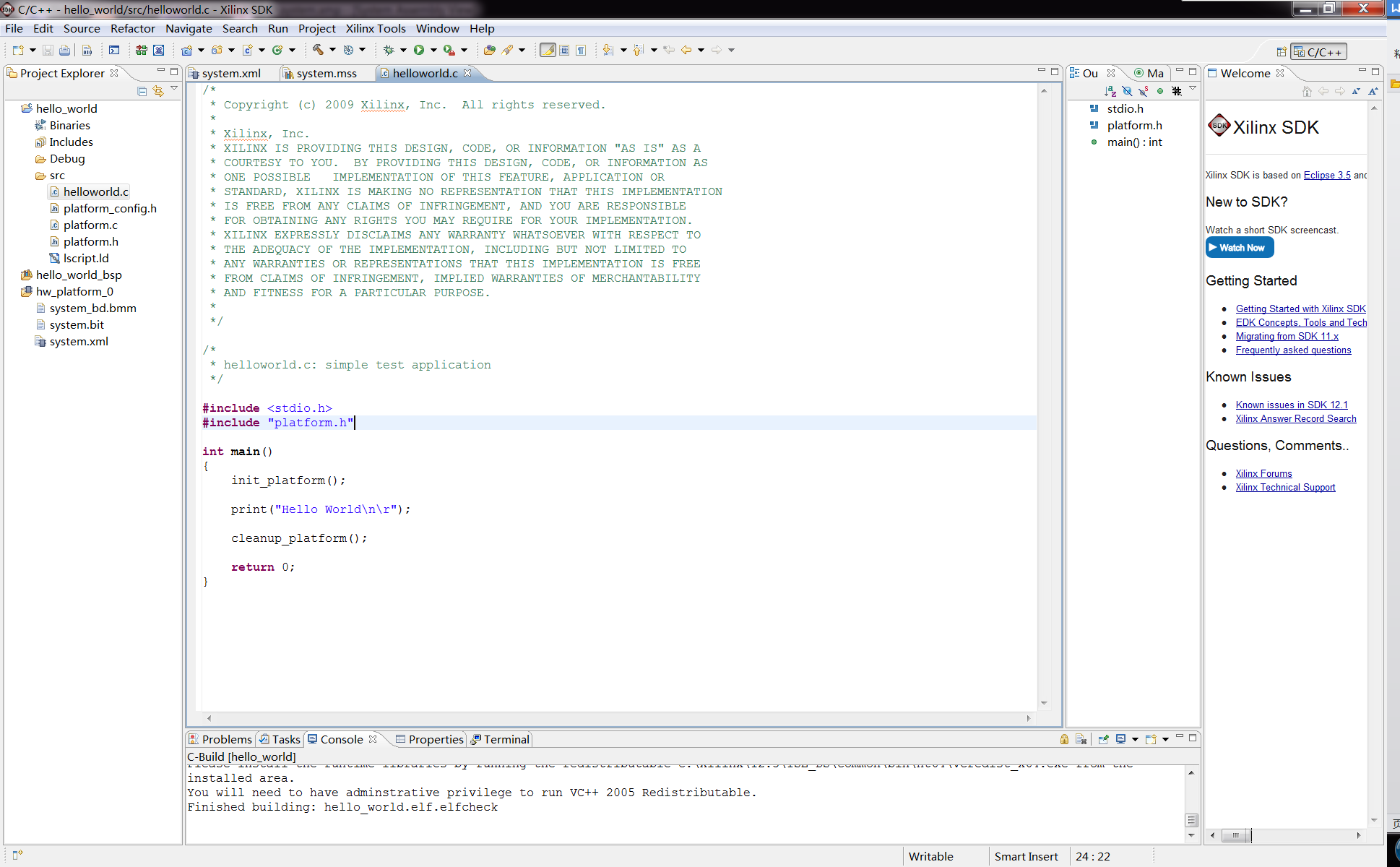Click the Watch Now button

point(1240,248)
